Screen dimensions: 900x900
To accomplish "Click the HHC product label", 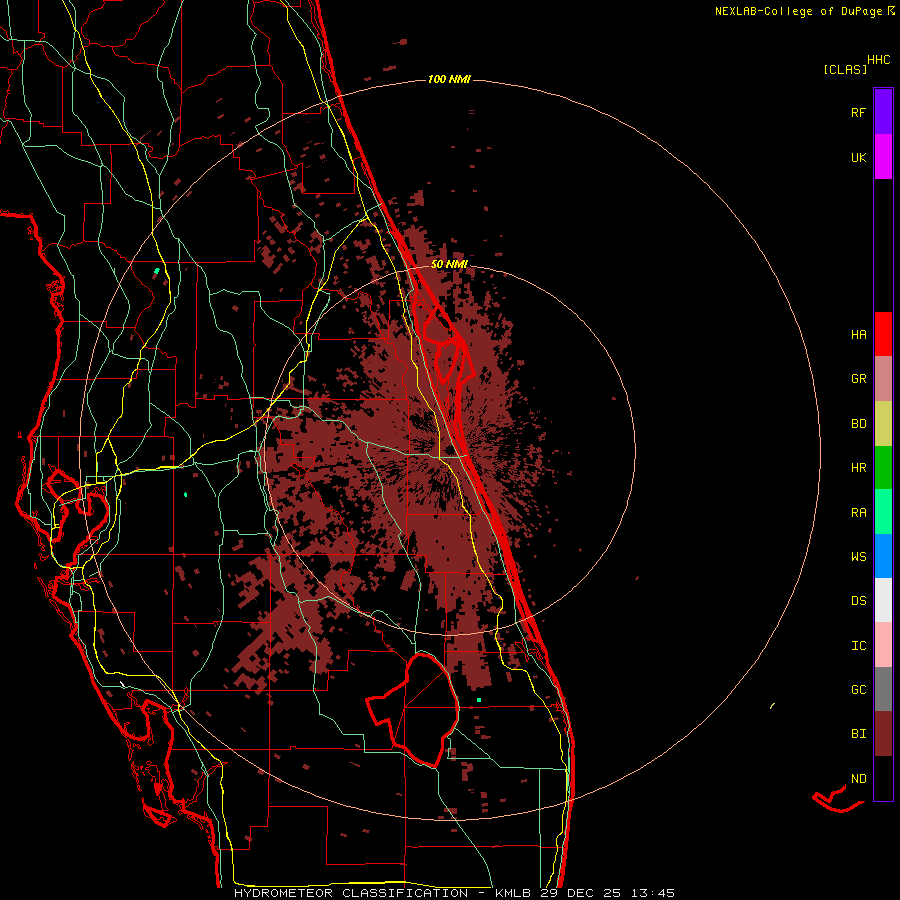I will click(879, 60).
